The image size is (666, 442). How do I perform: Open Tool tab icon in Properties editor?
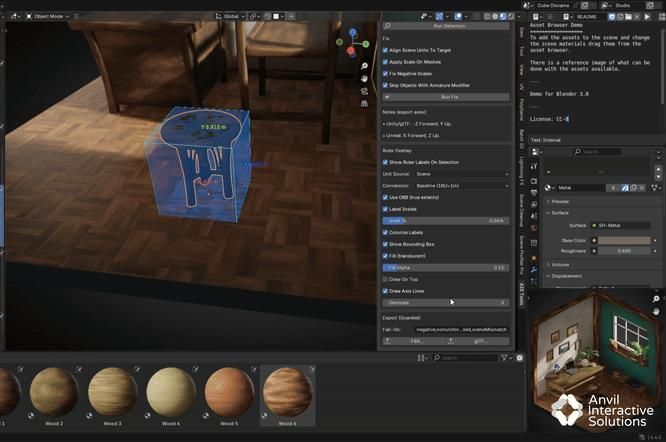pyautogui.click(x=534, y=166)
